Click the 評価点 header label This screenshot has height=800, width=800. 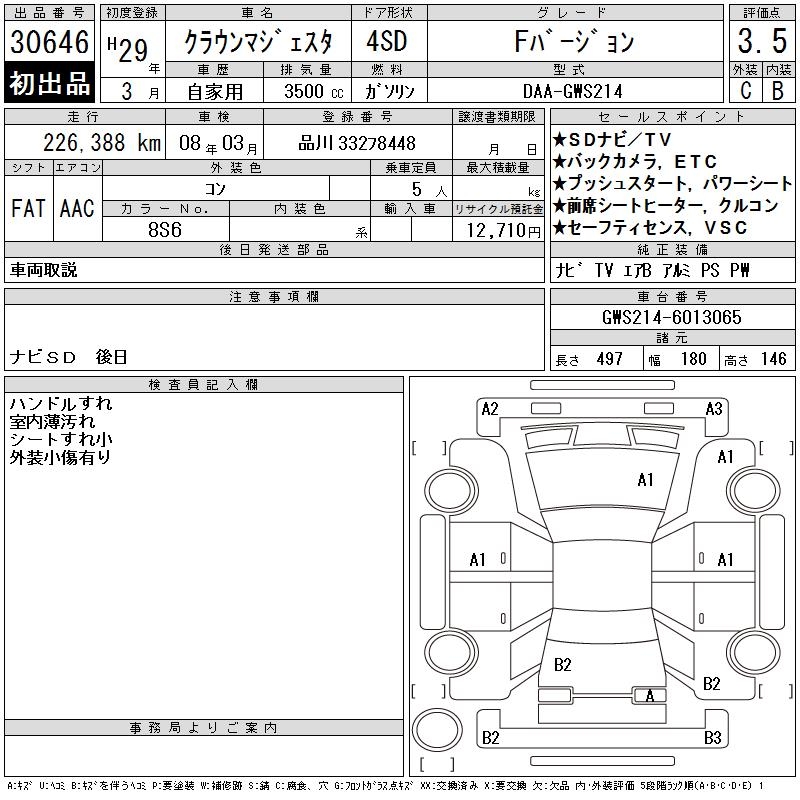762,13
